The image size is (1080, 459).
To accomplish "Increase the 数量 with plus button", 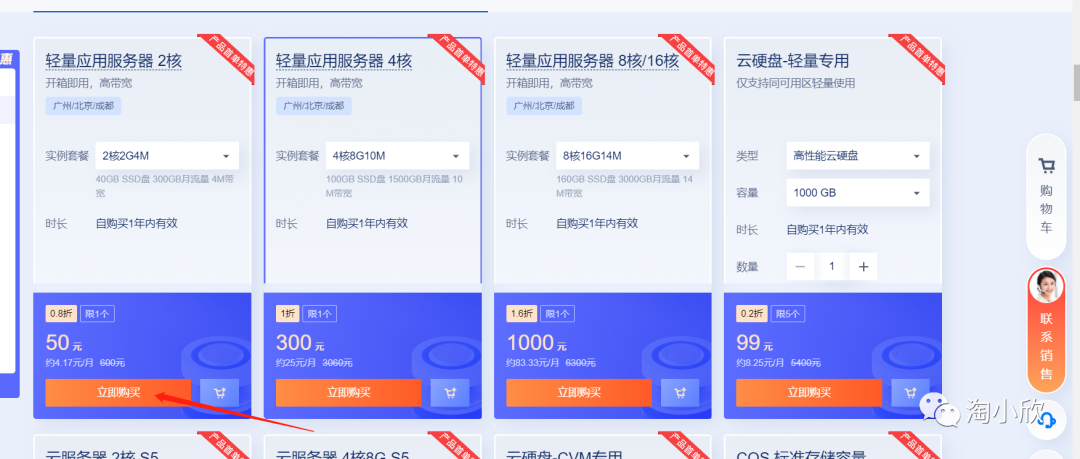I will pyautogui.click(x=864, y=266).
